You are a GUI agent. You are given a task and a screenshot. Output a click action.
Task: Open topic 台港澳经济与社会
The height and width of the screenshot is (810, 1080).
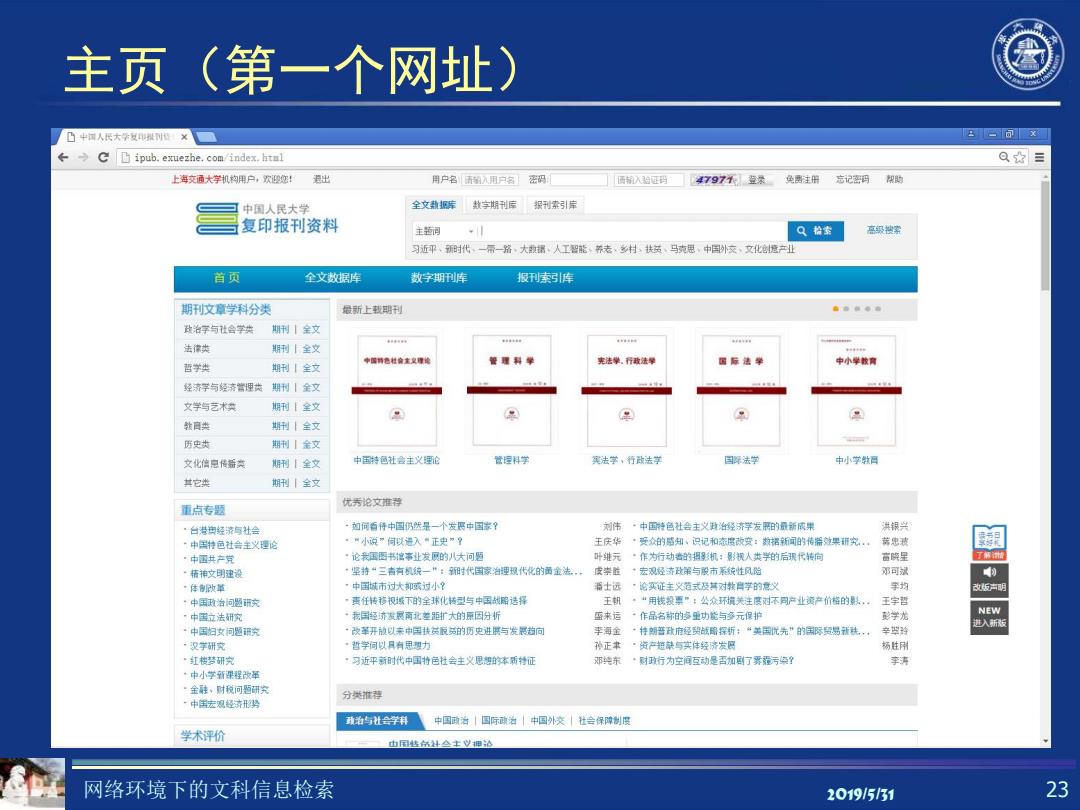click(225, 530)
